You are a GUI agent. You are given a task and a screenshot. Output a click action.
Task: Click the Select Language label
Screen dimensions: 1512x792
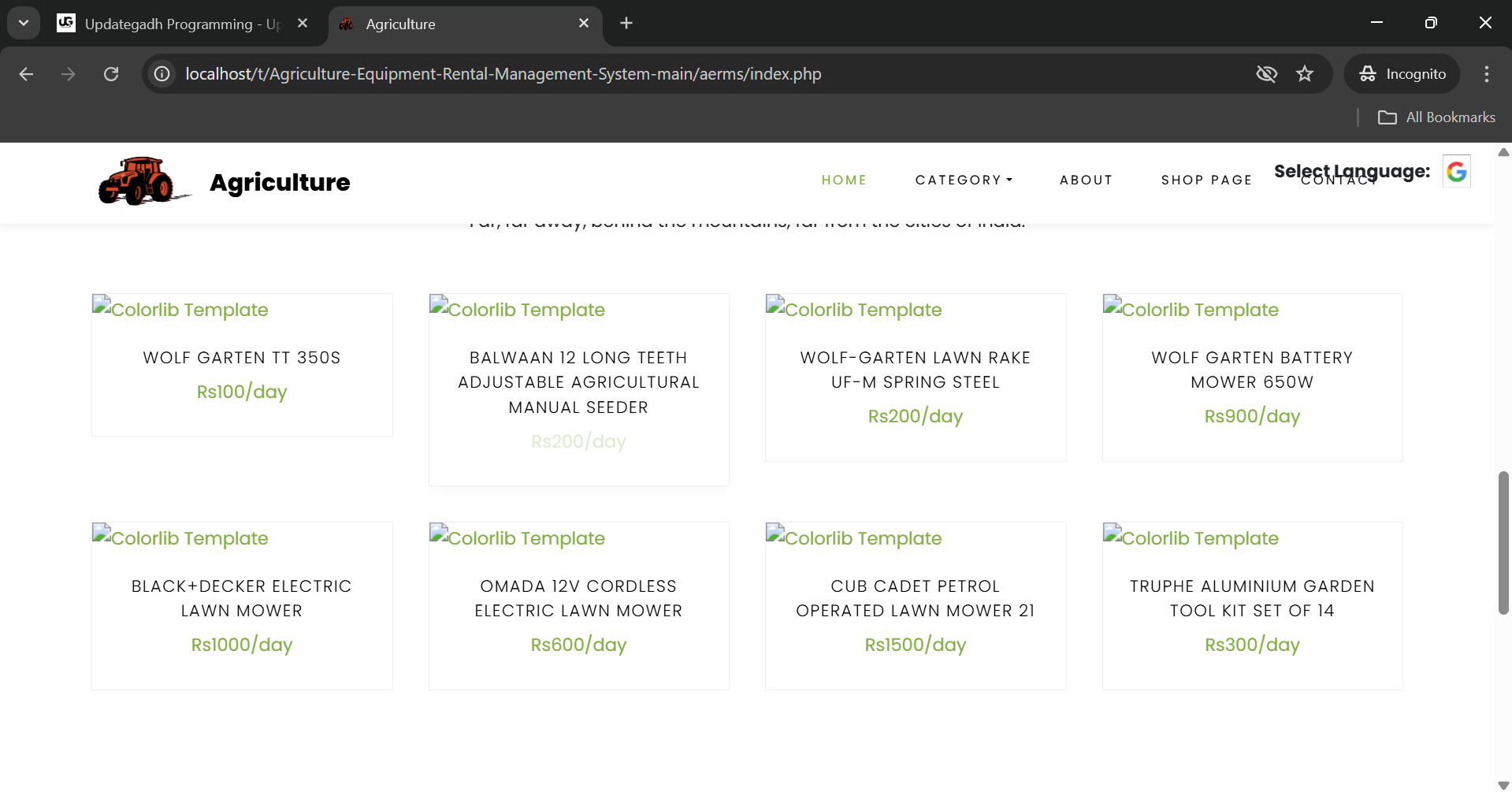pos(1352,171)
